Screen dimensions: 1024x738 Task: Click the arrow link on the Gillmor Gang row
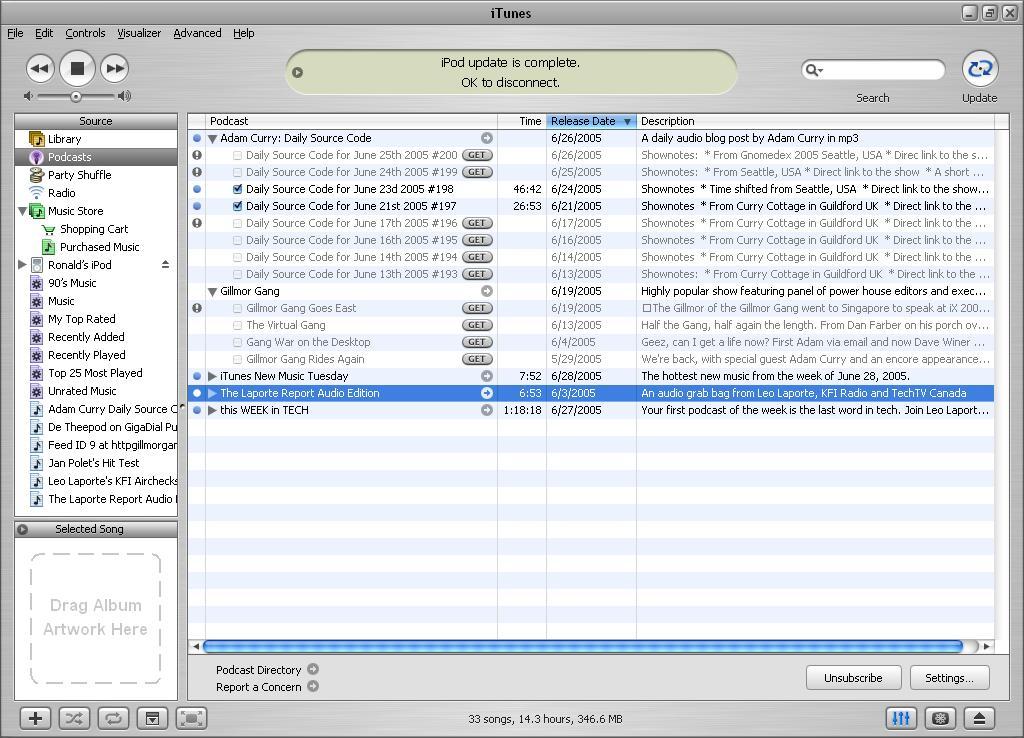click(487, 291)
